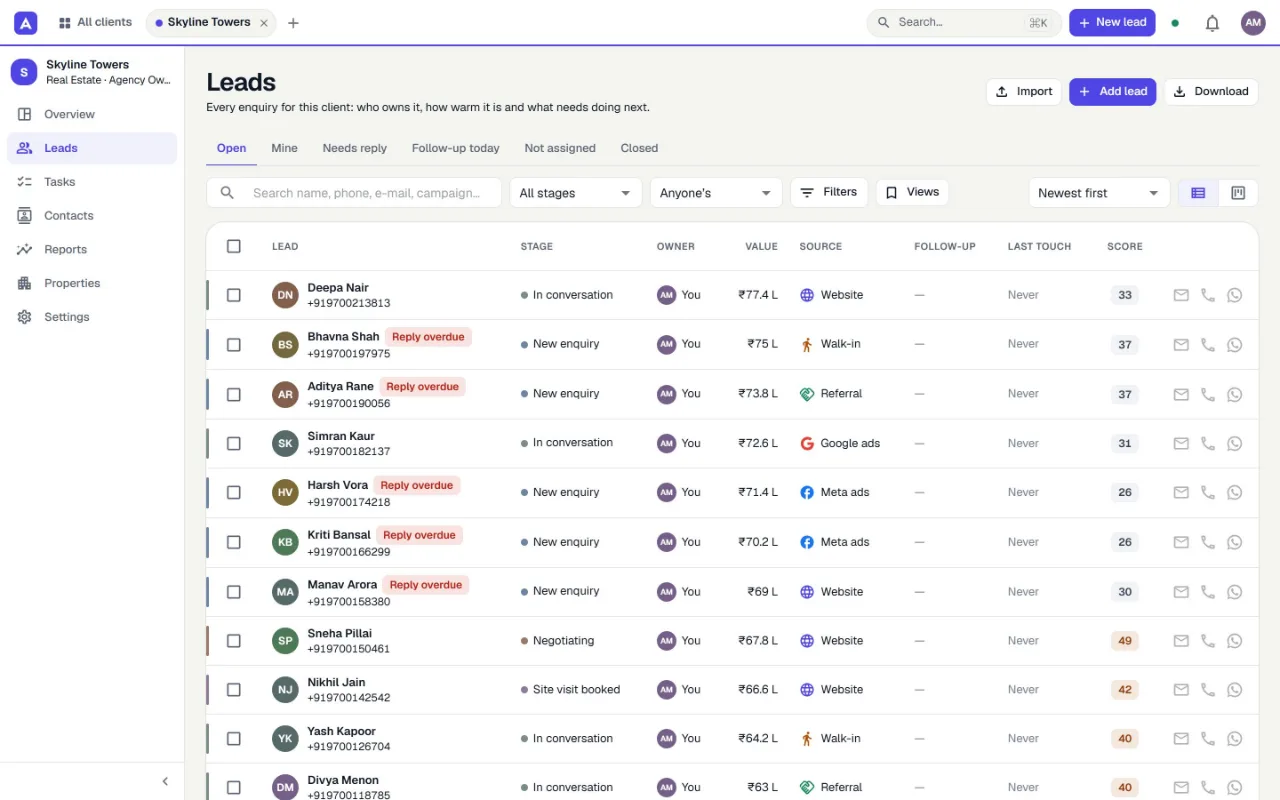Create a New lead from top bar
The height and width of the screenshot is (800, 1280).
1112,23
